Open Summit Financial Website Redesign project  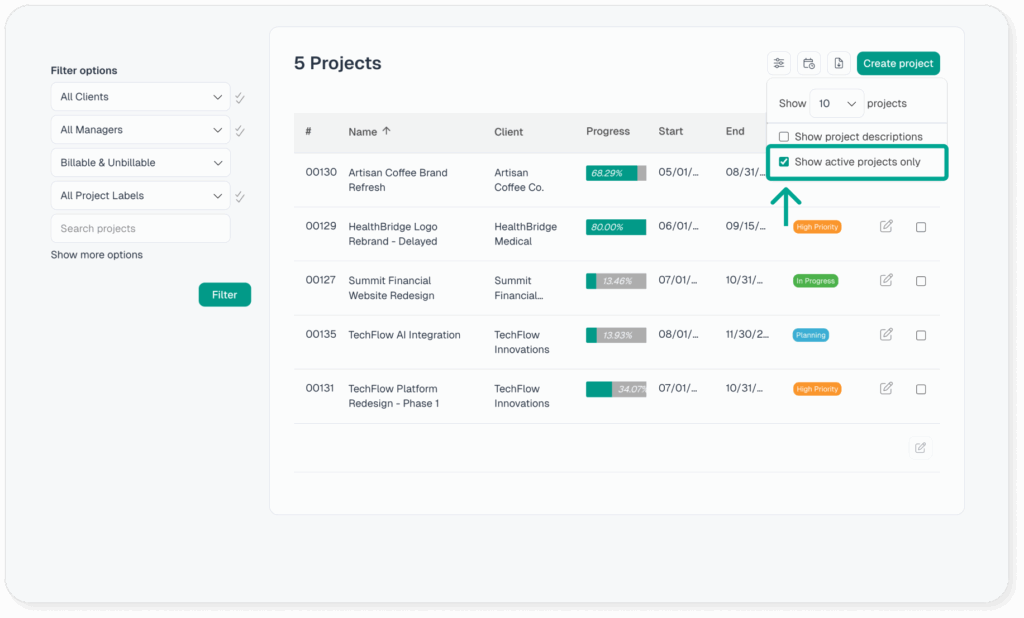[x=391, y=288]
